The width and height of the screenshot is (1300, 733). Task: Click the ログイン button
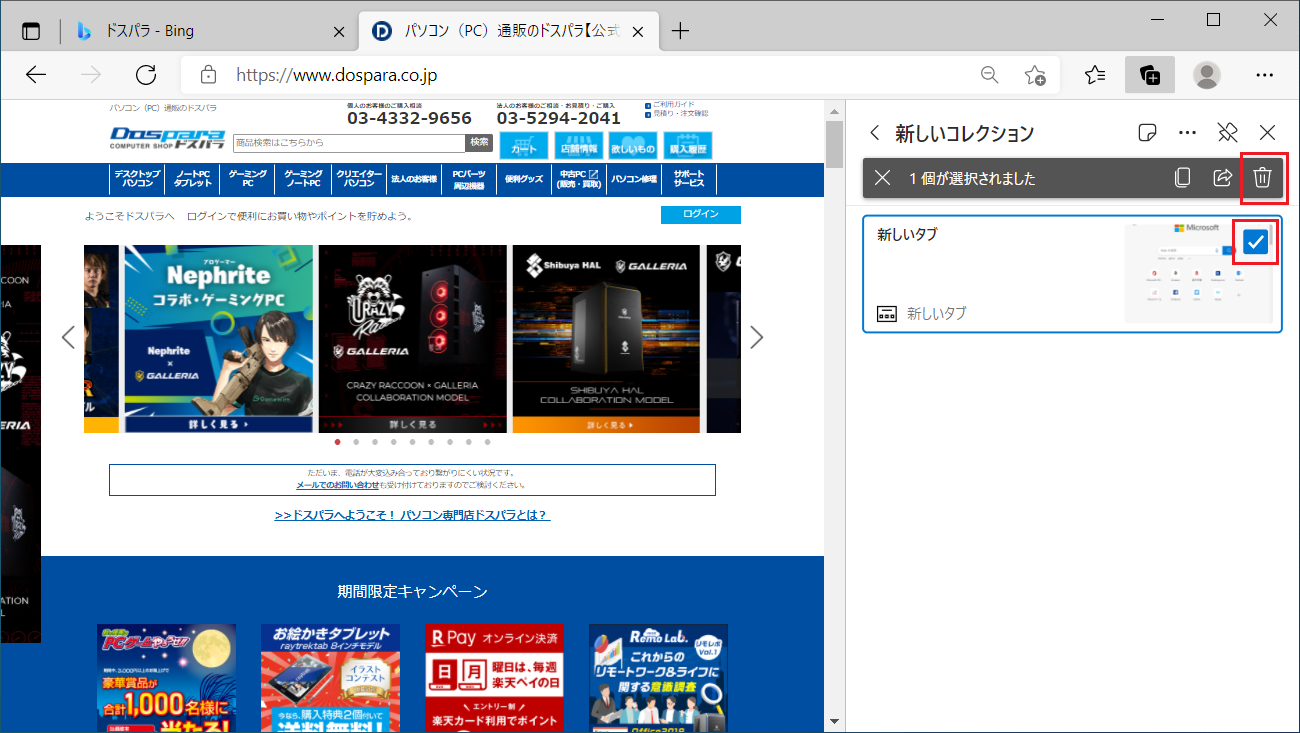coord(701,214)
